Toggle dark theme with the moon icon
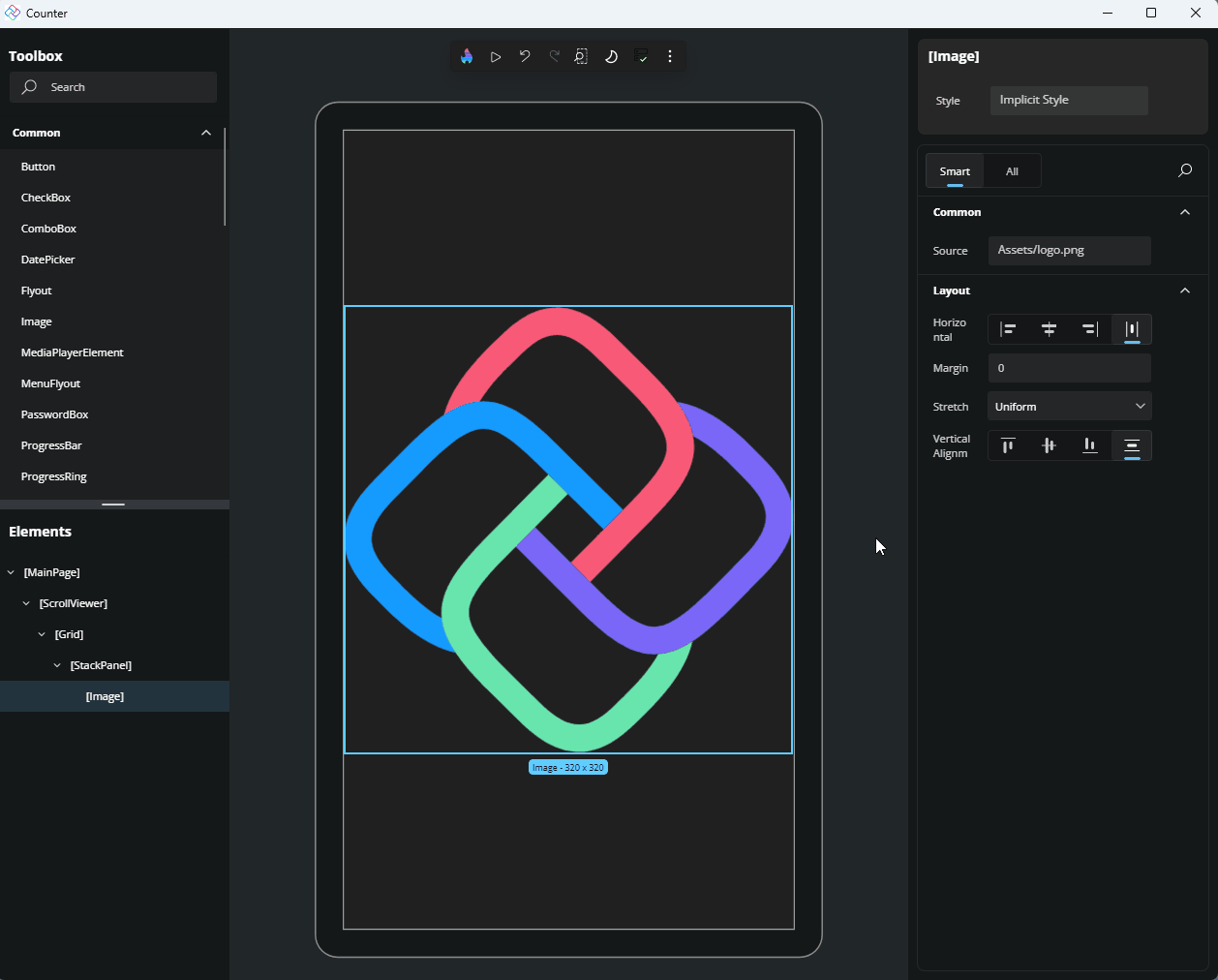The height and width of the screenshot is (980, 1218). click(x=611, y=56)
